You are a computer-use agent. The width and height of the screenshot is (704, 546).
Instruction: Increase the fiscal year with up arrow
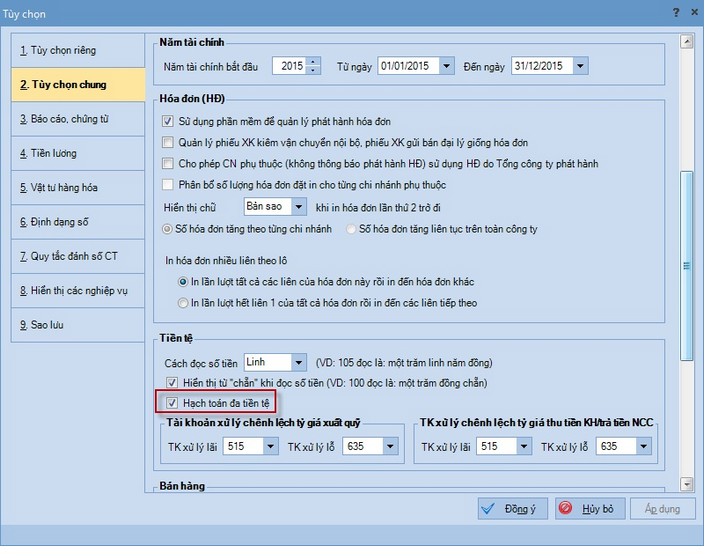click(x=313, y=62)
